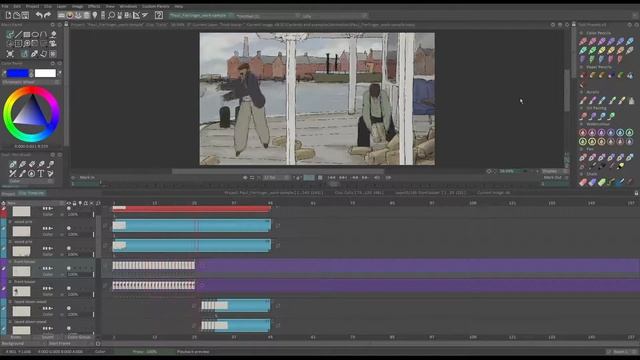The width and height of the screenshot is (640, 360).
Task: Collapse the Color Pencils preset group
Action: click(582, 33)
